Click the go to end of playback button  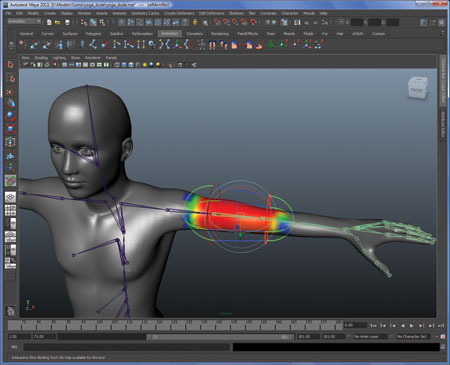[x=441, y=326]
